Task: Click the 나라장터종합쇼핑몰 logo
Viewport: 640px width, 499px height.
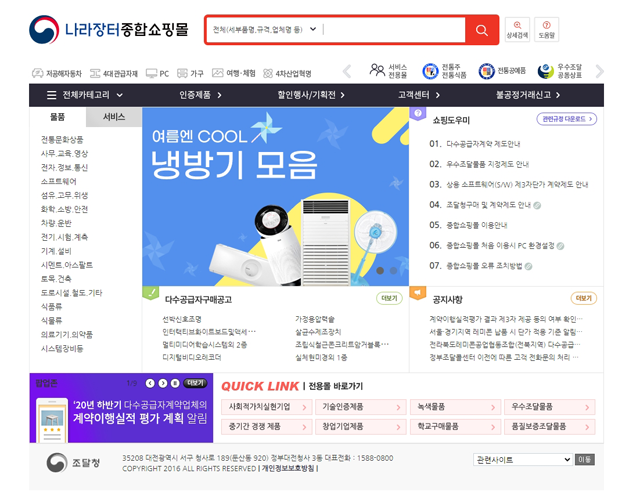Action: pyautogui.click(x=109, y=30)
